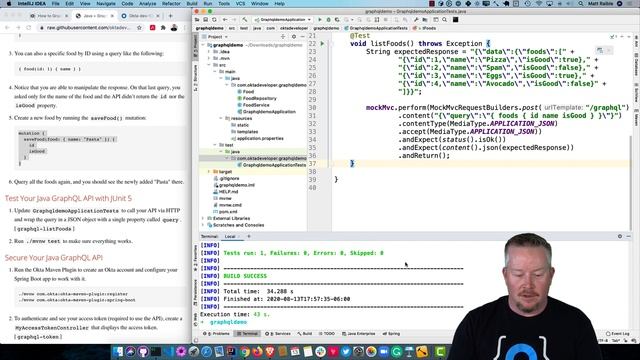This screenshot has width=640, height=360.
Task: Run with coverage from the toolbar
Action: pos(337,20)
